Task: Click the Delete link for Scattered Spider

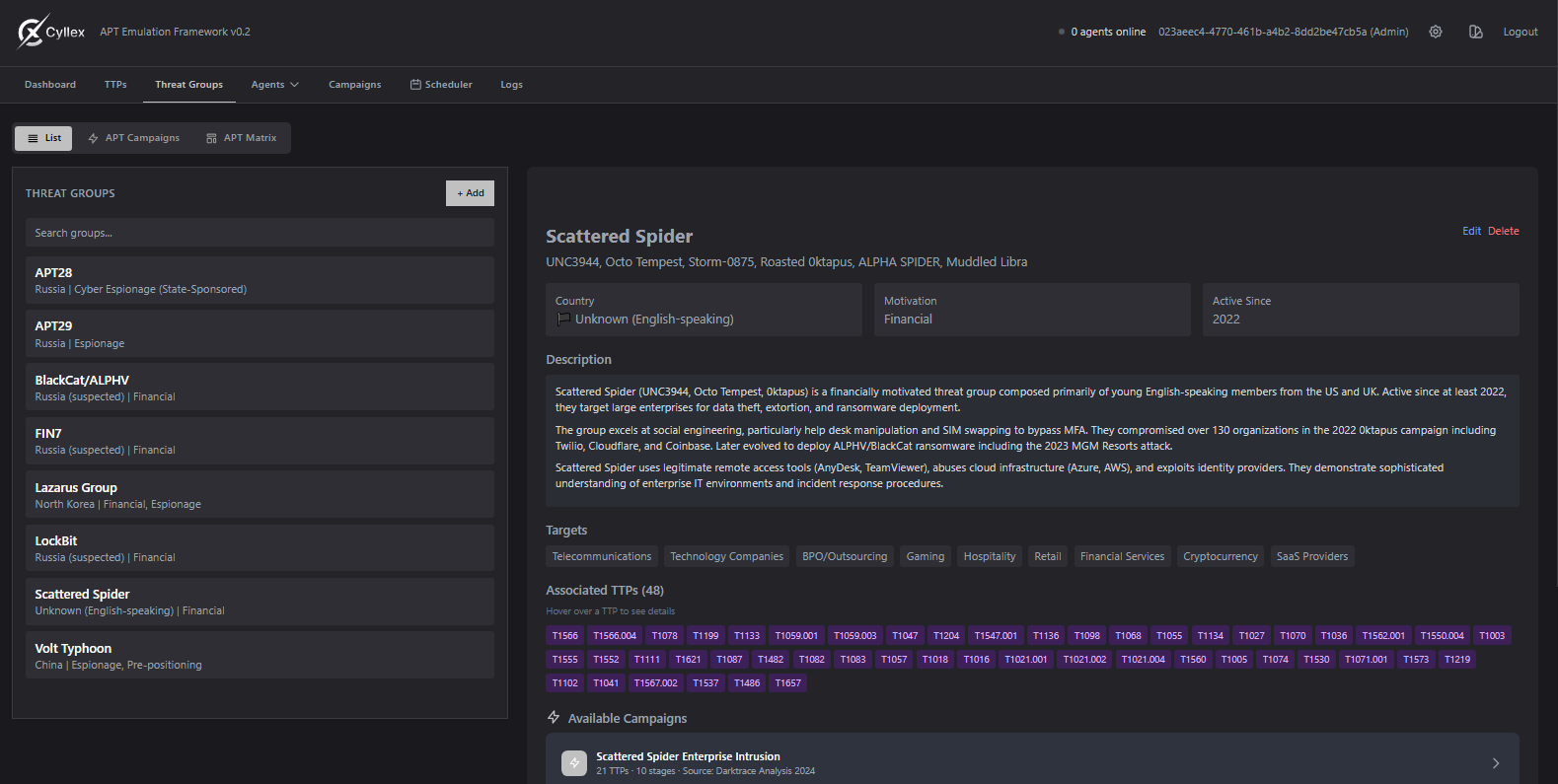Action: 1503,231
